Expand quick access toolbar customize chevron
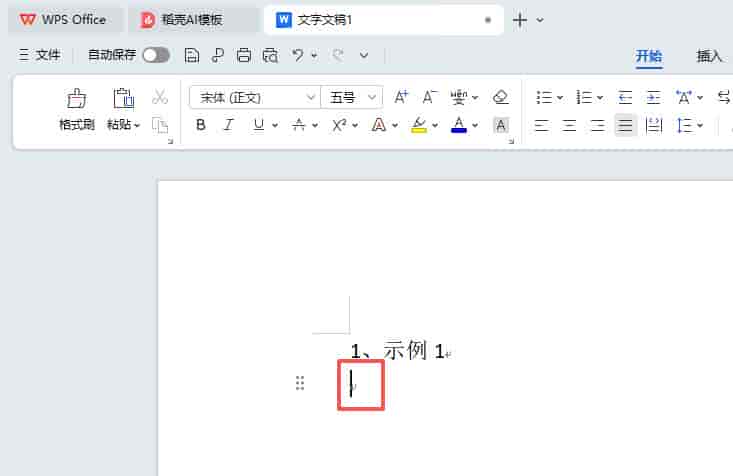 [x=364, y=56]
